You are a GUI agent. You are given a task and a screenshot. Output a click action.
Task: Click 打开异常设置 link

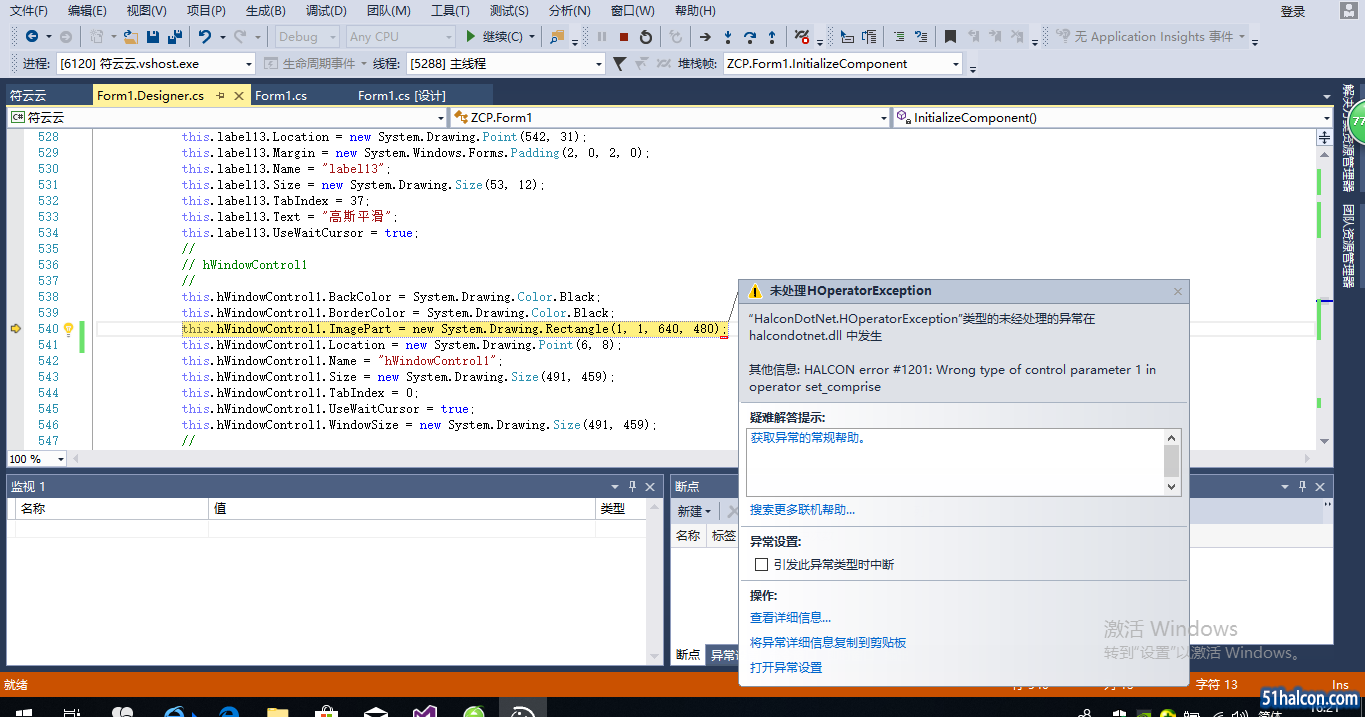786,668
